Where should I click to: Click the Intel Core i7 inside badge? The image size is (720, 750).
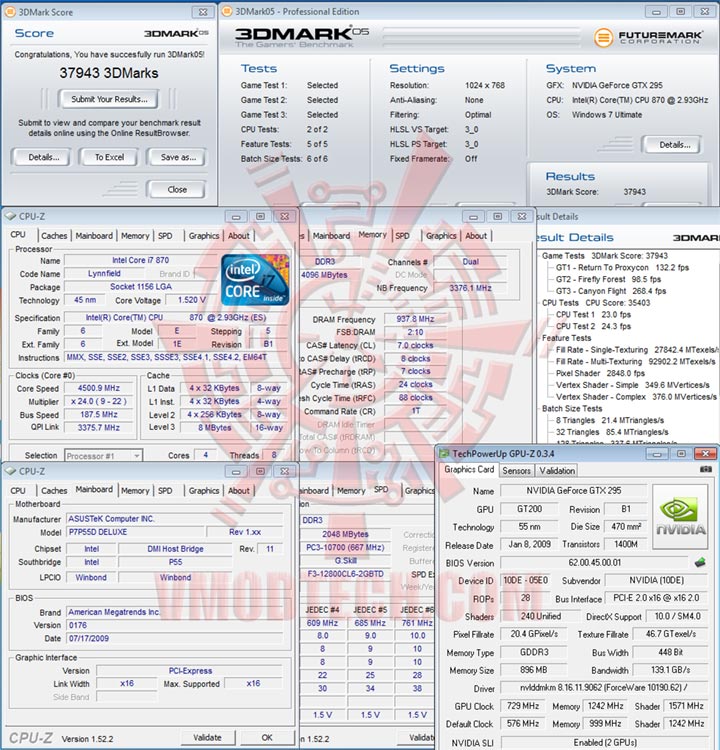coord(255,280)
